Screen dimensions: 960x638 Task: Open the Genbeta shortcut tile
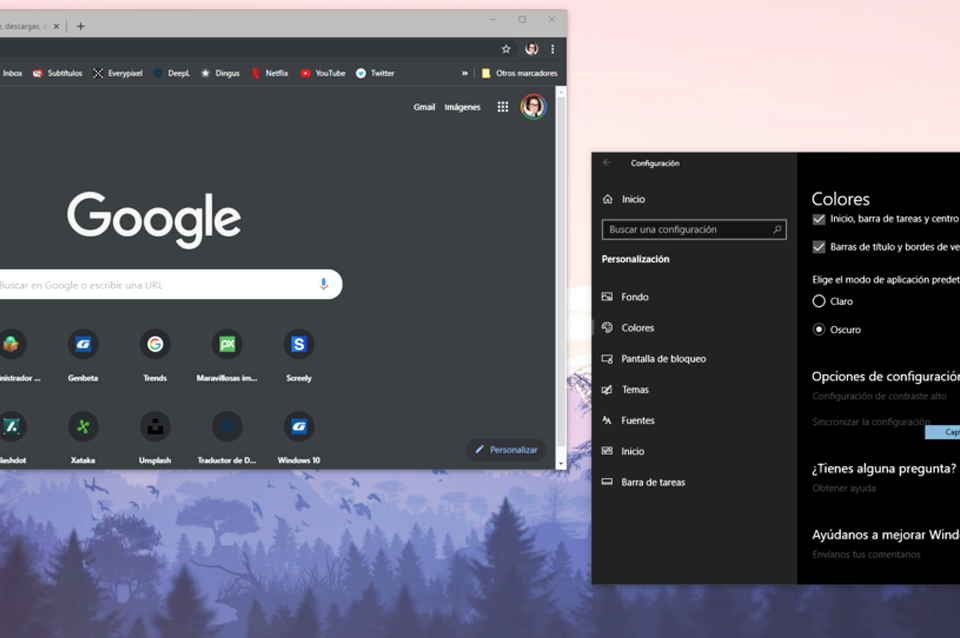[83, 345]
